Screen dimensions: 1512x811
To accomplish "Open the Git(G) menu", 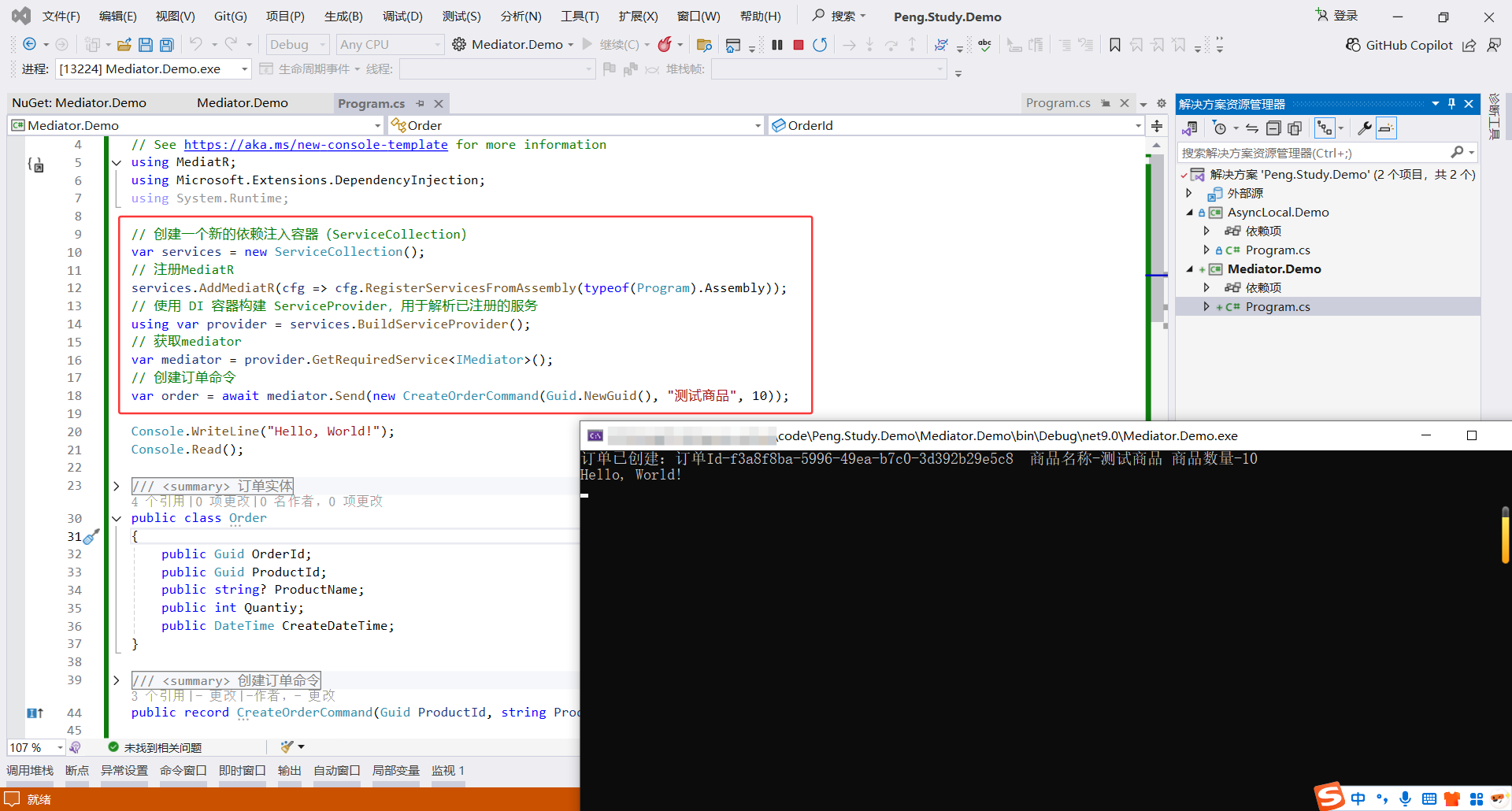I will click(231, 17).
